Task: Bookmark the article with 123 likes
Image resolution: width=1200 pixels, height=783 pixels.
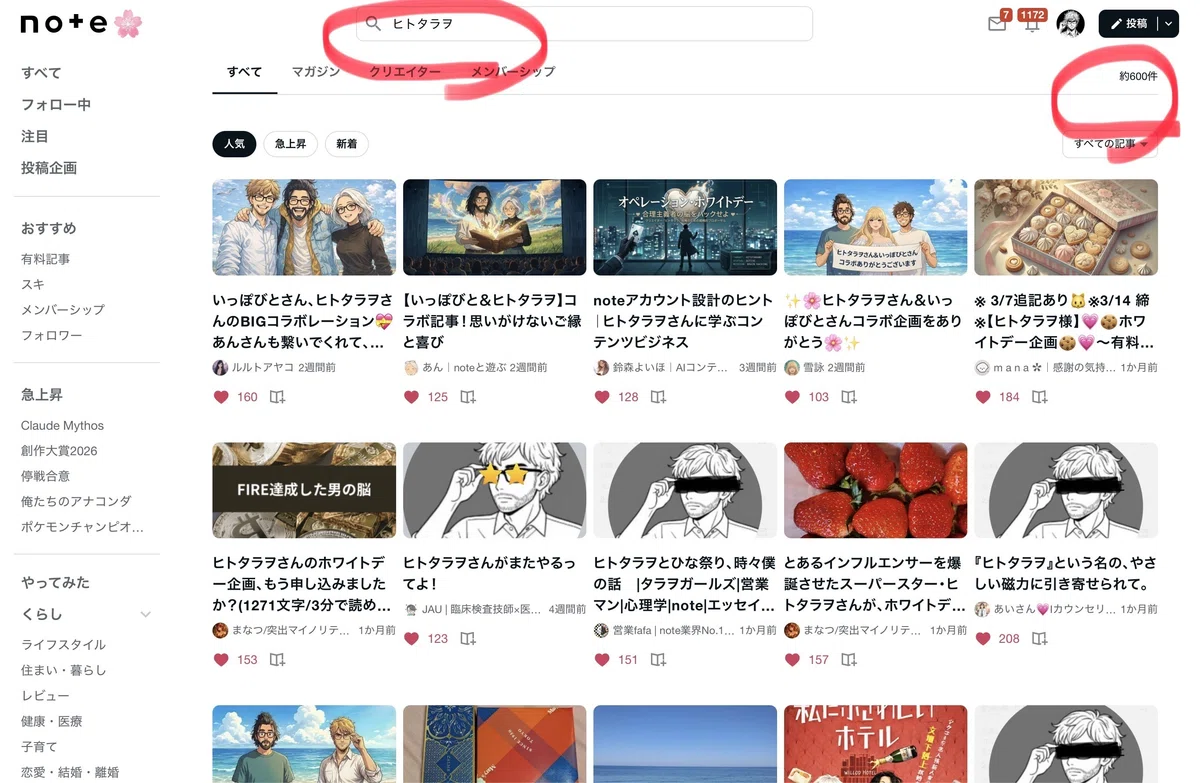Action: tap(467, 638)
